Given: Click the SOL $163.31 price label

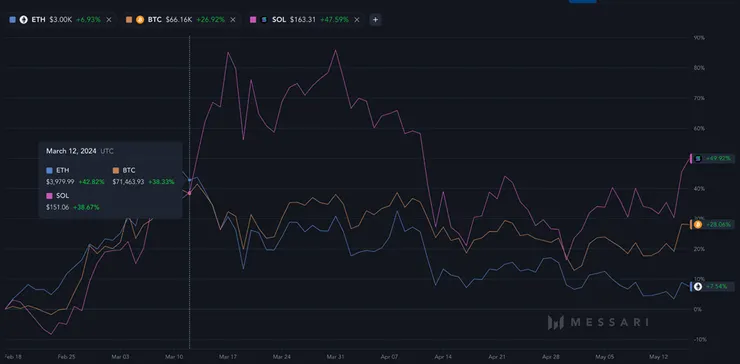Looking at the screenshot, I should 303,20.
